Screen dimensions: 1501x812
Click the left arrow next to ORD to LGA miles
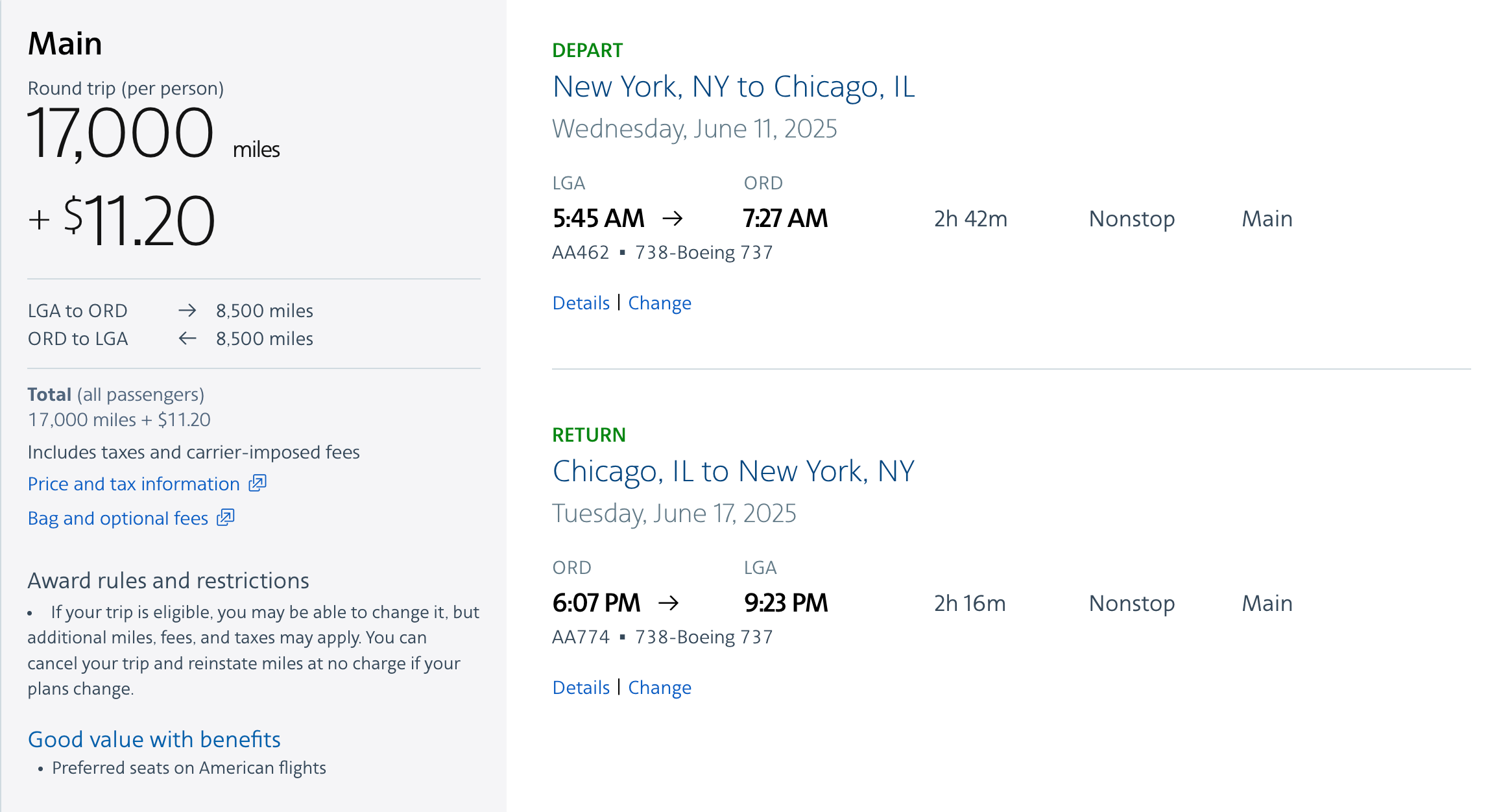187,338
